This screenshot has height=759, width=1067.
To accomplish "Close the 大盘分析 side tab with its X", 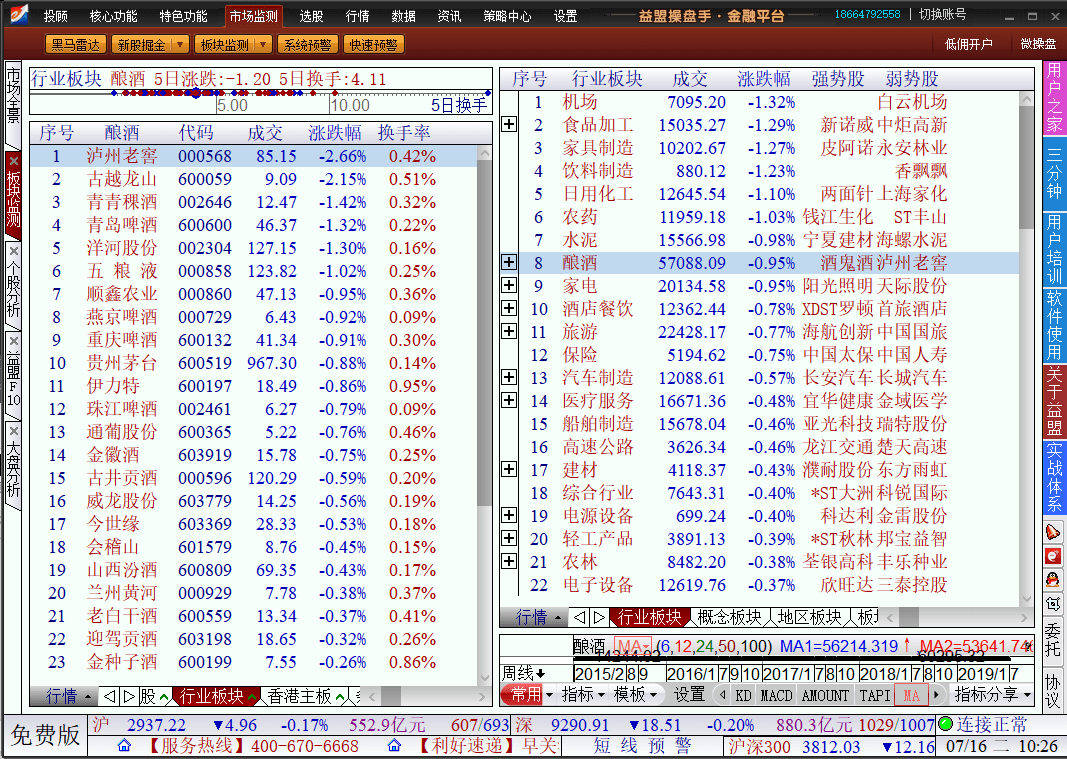I will coord(14,431).
